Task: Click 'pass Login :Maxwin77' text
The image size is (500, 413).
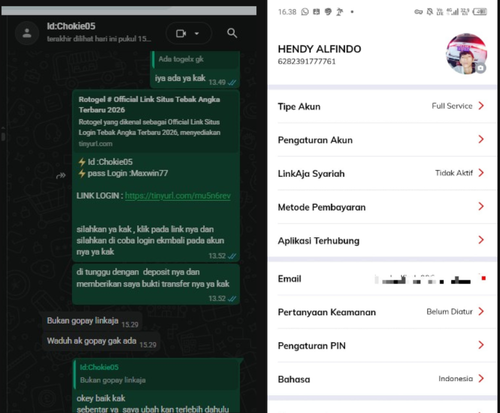Action: (128, 173)
